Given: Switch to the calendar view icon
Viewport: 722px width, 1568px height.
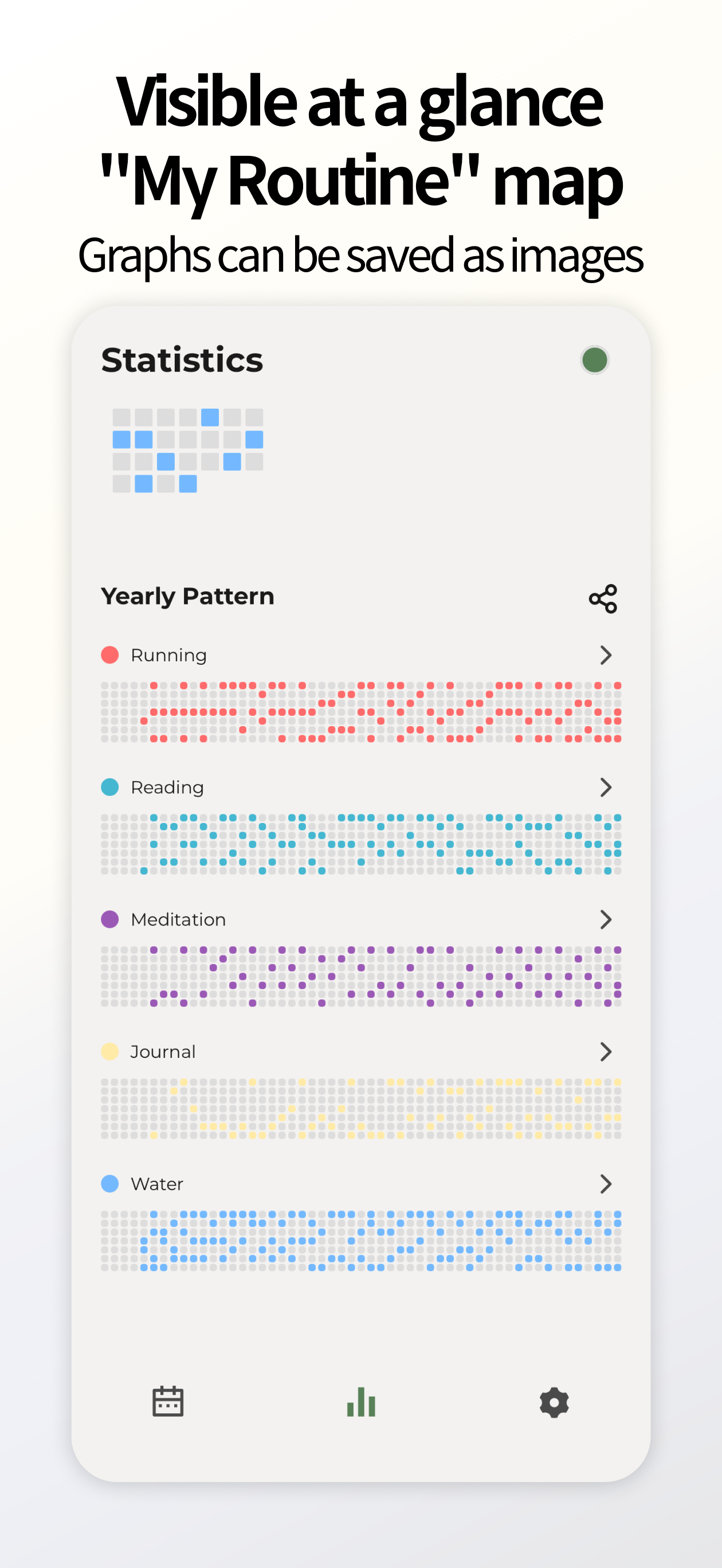Looking at the screenshot, I should (x=168, y=1402).
